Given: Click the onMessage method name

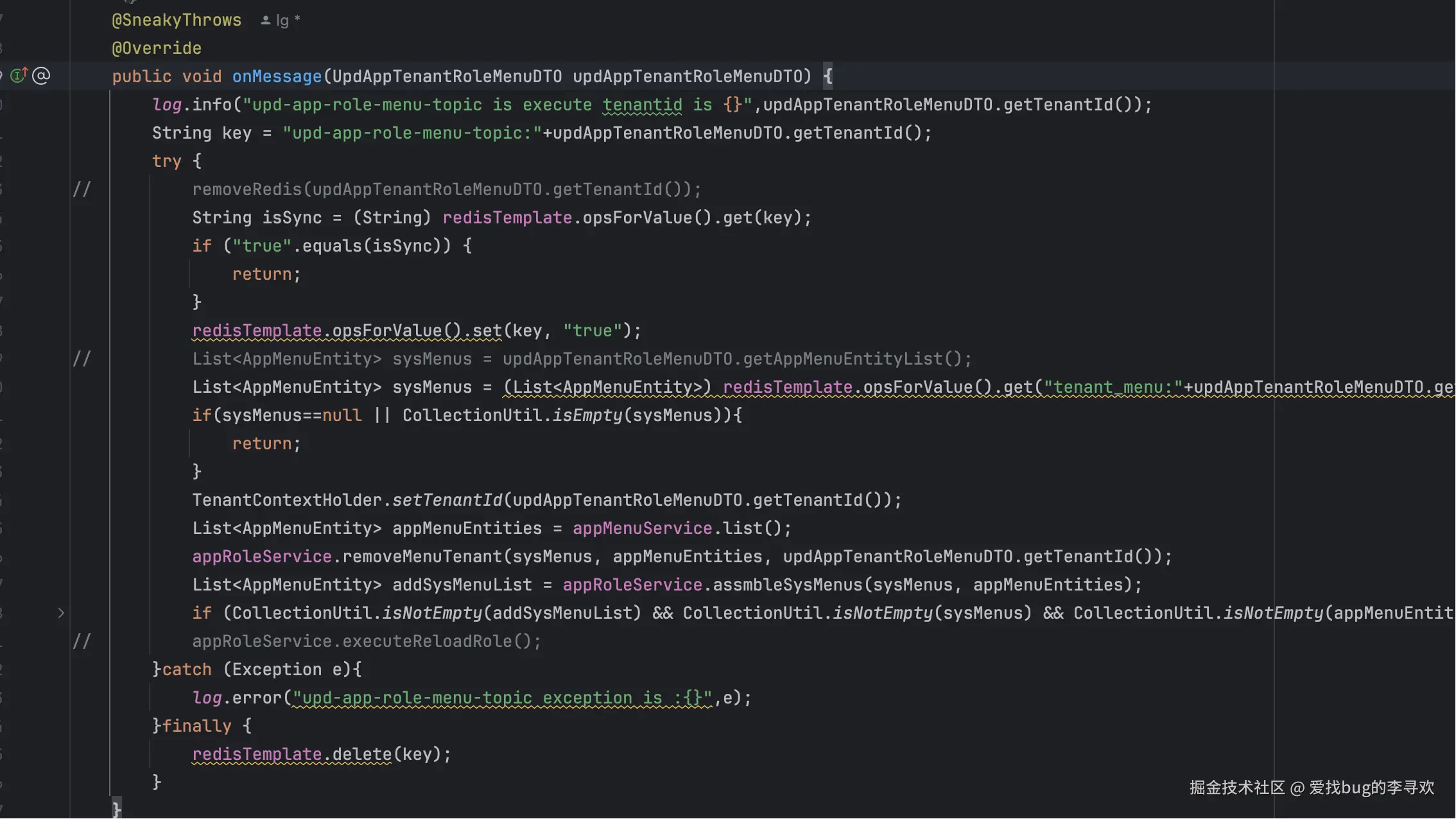Looking at the screenshot, I should (277, 76).
